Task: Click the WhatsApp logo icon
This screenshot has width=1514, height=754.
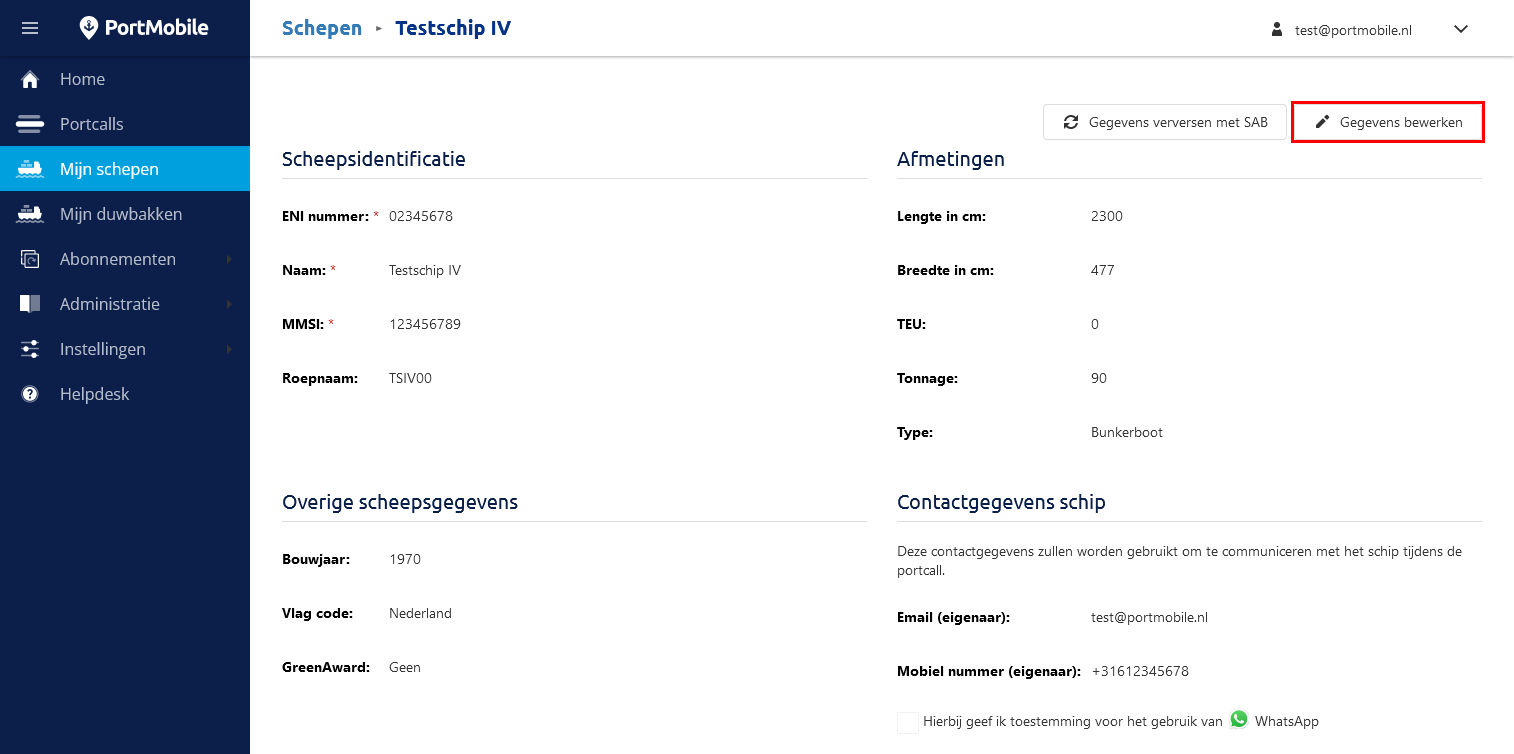Action: tap(1239, 720)
